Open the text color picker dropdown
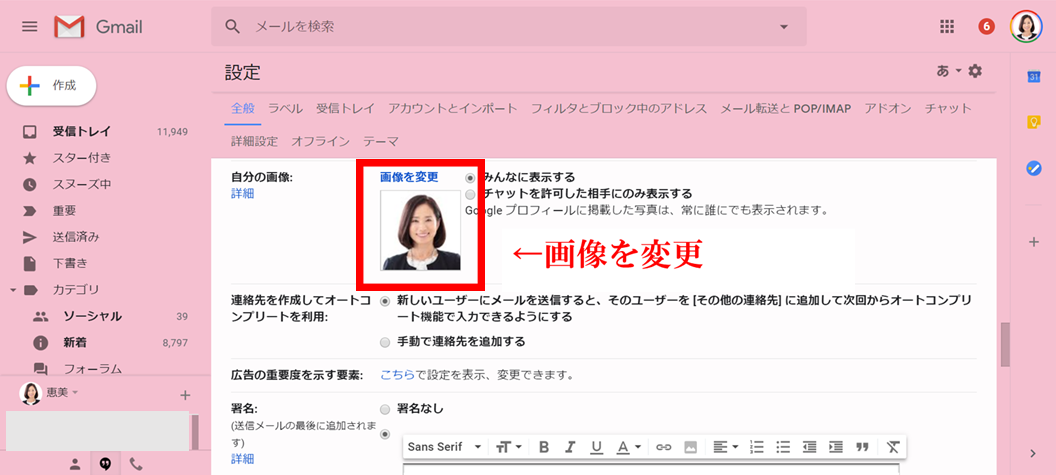 point(628,447)
